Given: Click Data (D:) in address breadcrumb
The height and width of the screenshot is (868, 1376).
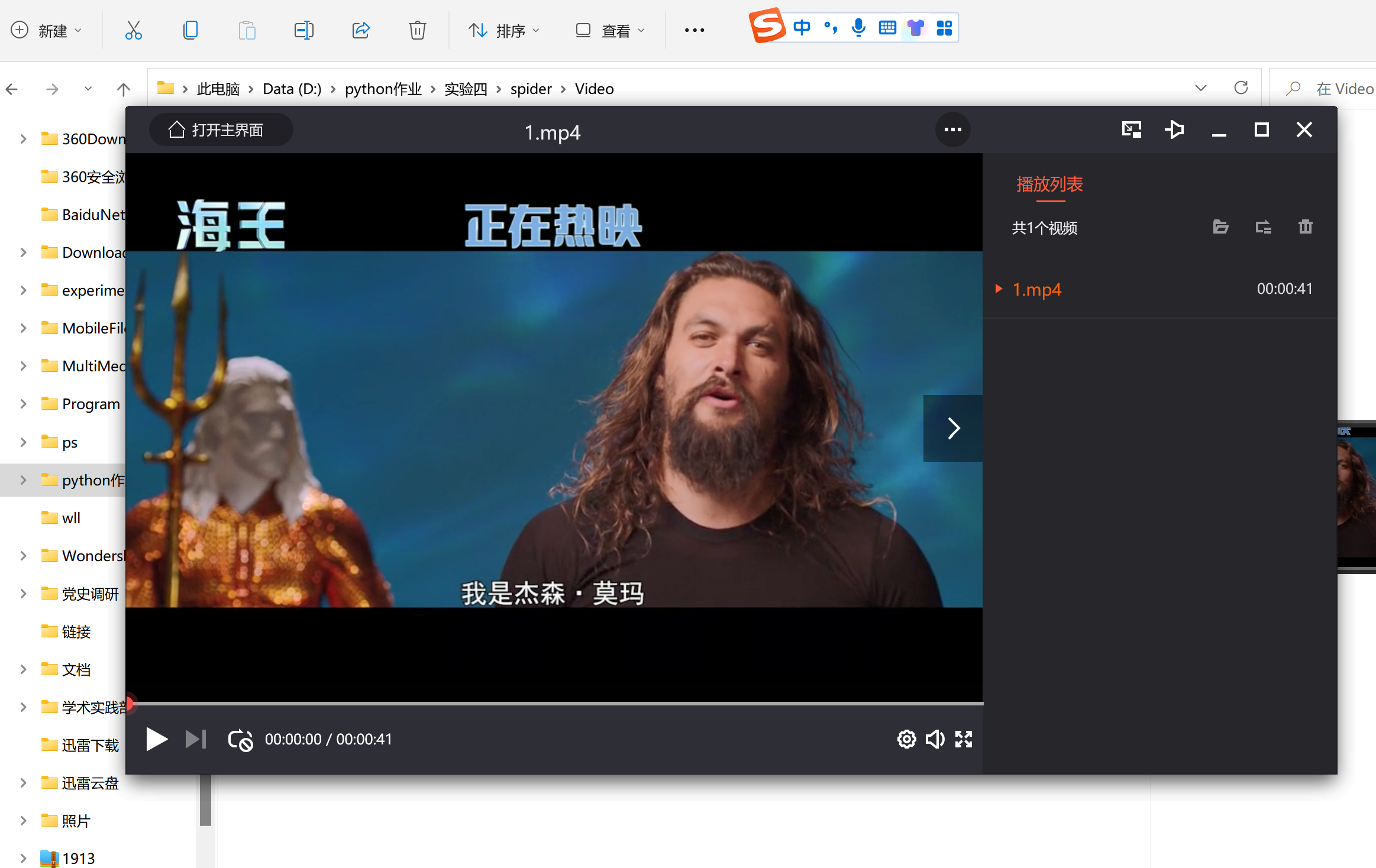Looking at the screenshot, I should click(292, 89).
